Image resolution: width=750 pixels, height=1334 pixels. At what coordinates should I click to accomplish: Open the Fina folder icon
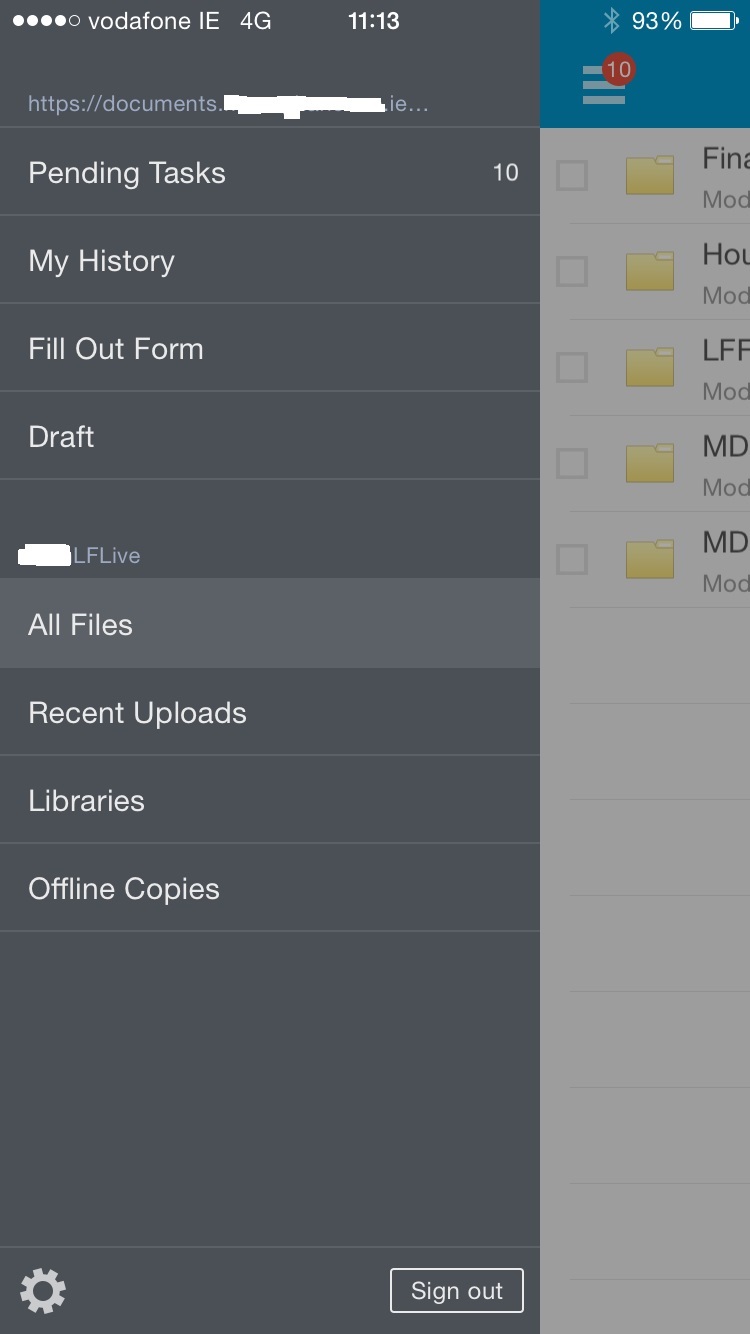coord(650,175)
